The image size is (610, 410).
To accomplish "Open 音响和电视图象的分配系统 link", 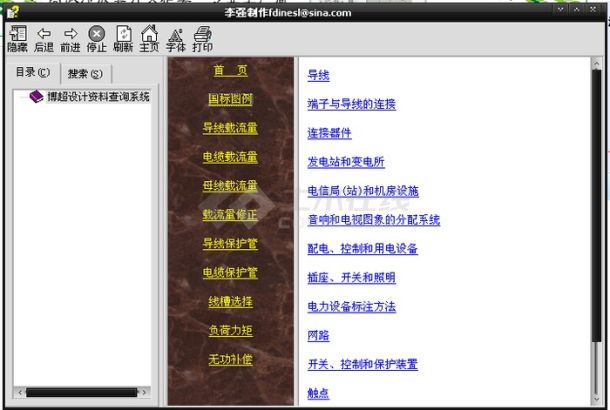I will (373, 220).
